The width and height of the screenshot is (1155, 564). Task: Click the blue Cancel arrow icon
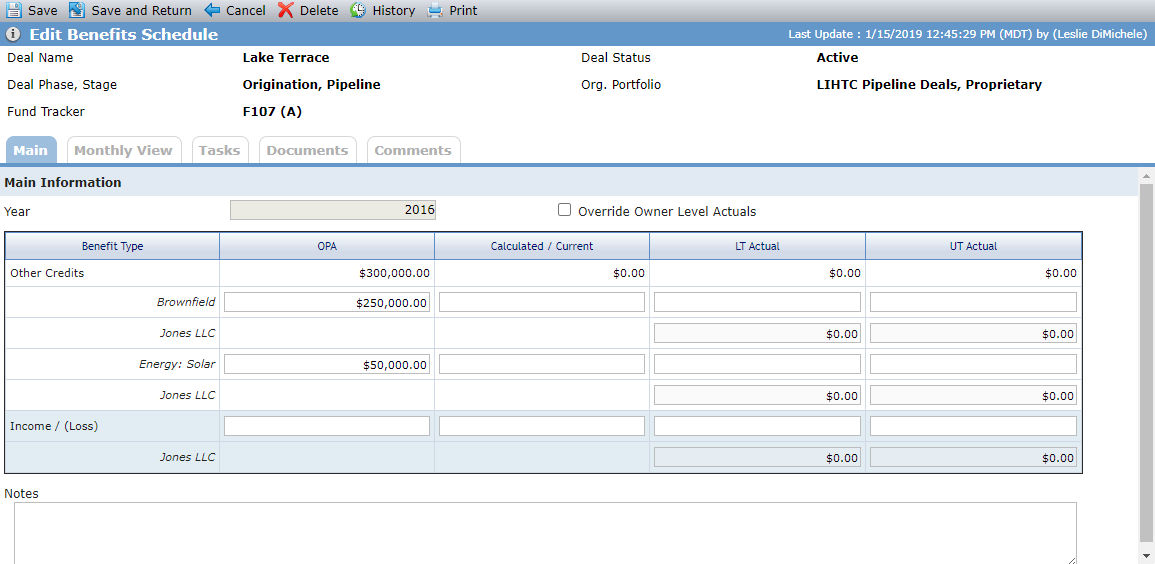212,10
